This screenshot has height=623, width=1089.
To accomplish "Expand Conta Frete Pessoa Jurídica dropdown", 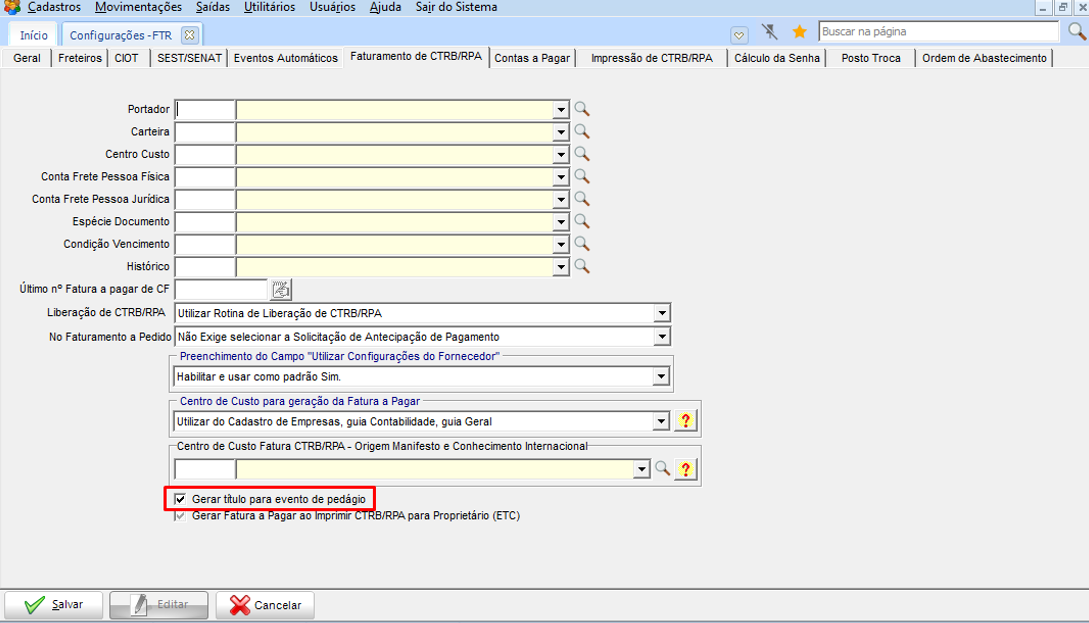I will coord(560,199).
